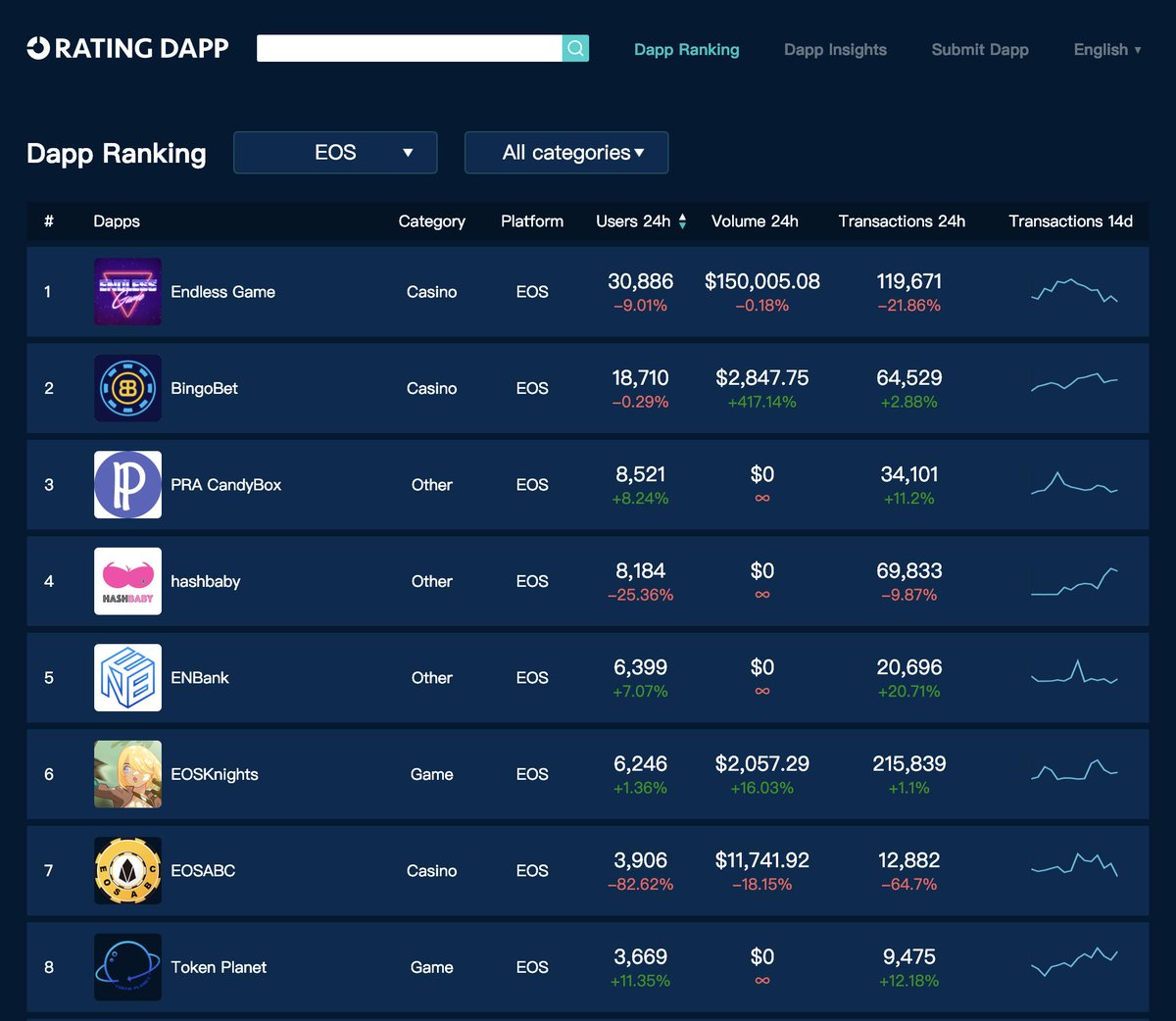Open the Dapp Insights tab
This screenshot has width=1176, height=1021.
[835, 50]
